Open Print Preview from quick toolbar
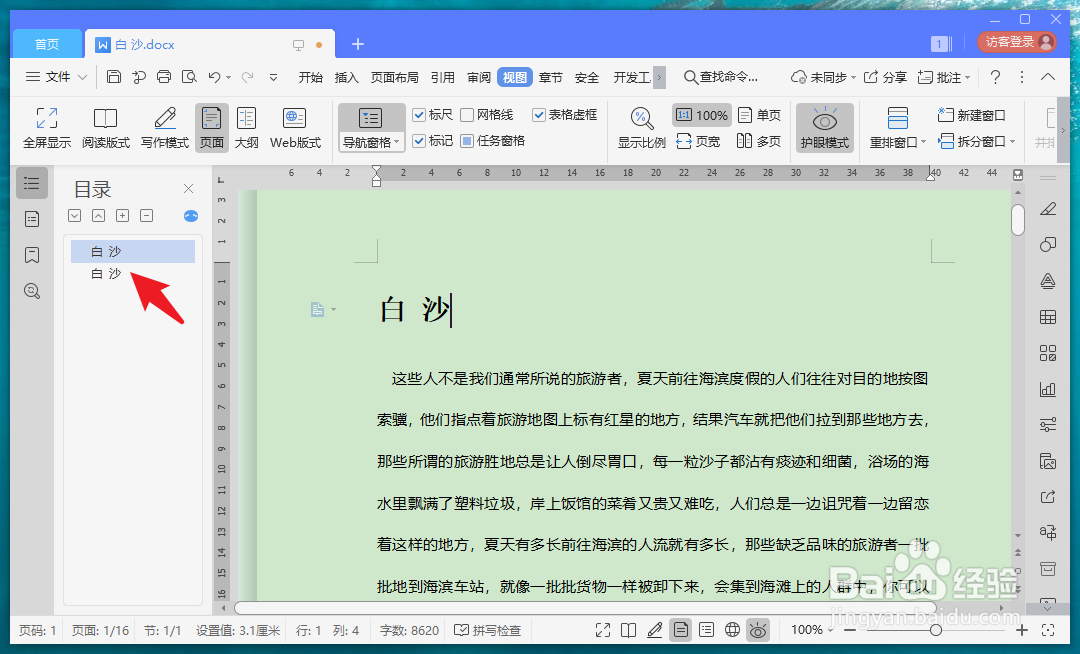Viewport: 1080px width, 654px height. (x=189, y=77)
